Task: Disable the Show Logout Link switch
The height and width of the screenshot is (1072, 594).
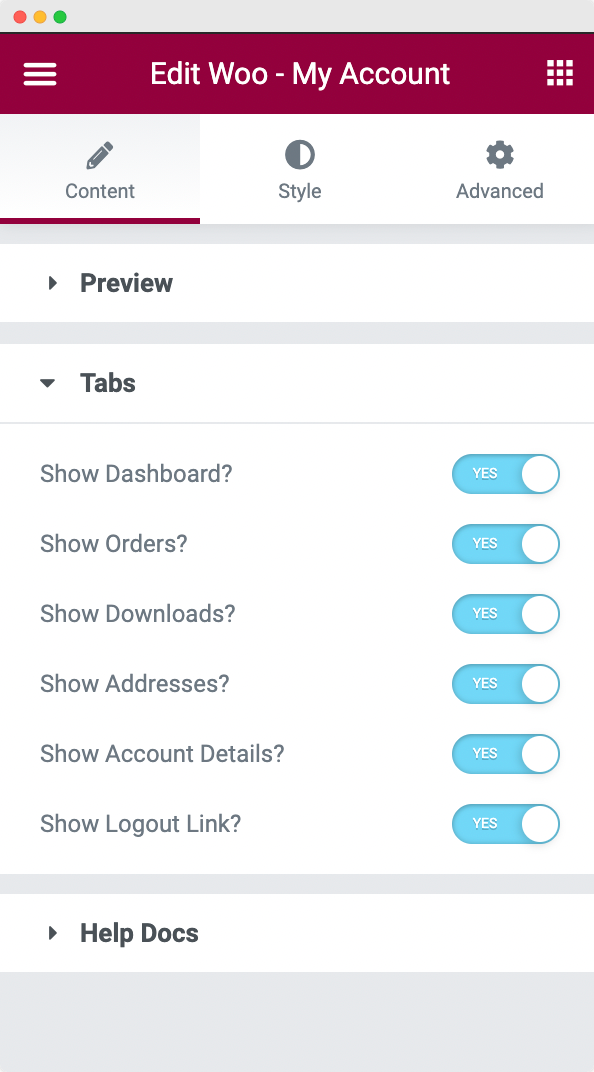Action: tap(505, 824)
